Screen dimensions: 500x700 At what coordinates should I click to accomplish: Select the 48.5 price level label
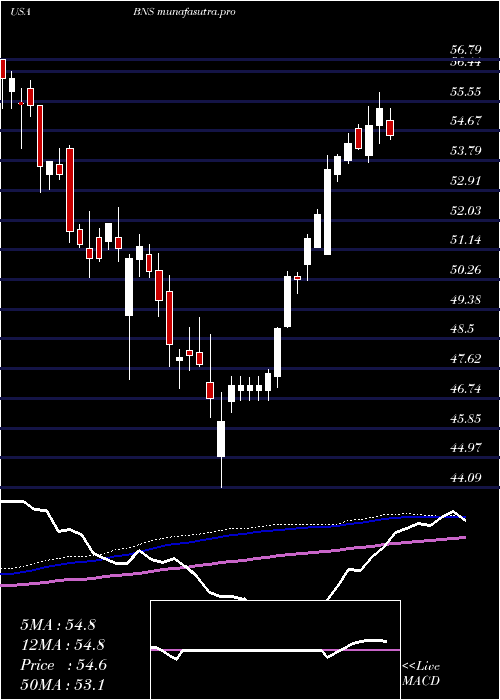coord(462,329)
